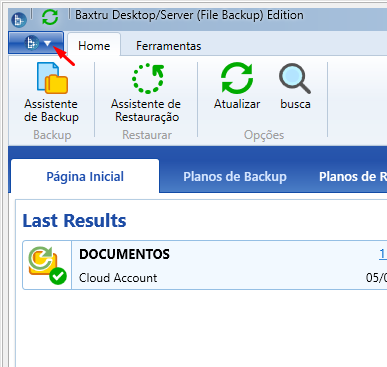Open the partially visible Planos de R tab
387x367 pixels.
pyautogui.click(x=353, y=176)
